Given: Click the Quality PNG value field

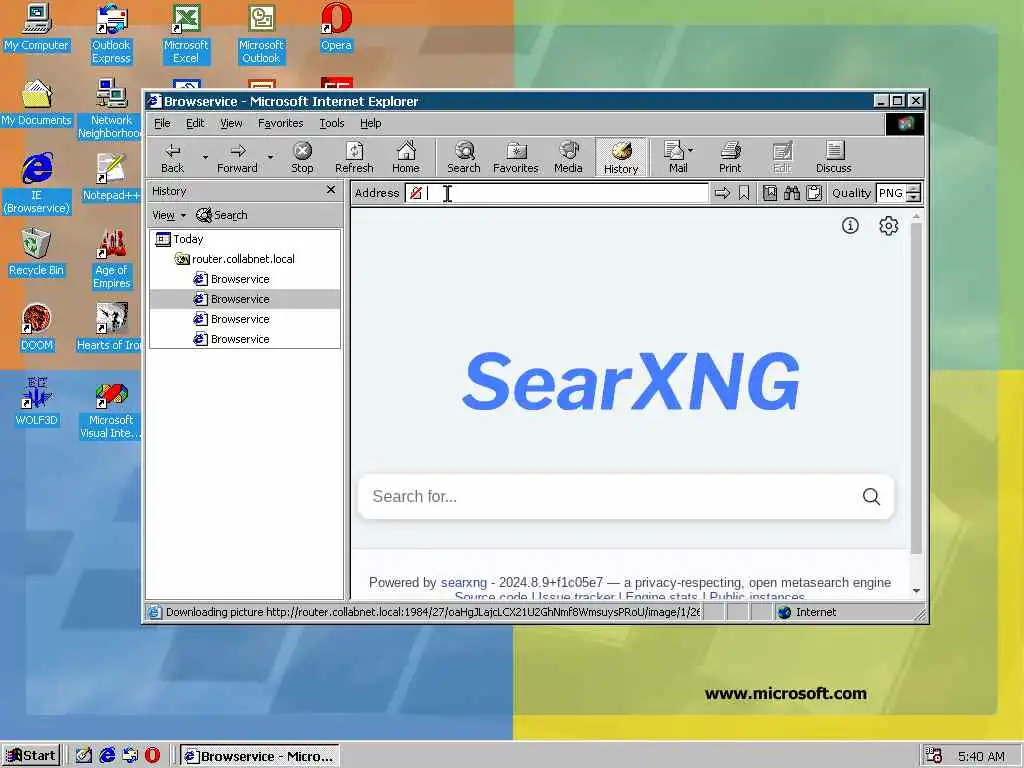Looking at the screenshot, I should point(891,193).
